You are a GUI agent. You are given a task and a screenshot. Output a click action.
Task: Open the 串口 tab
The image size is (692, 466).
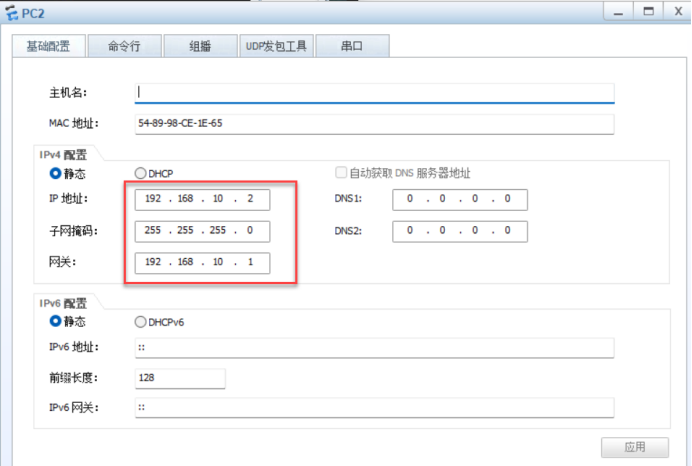click(352, 46)
